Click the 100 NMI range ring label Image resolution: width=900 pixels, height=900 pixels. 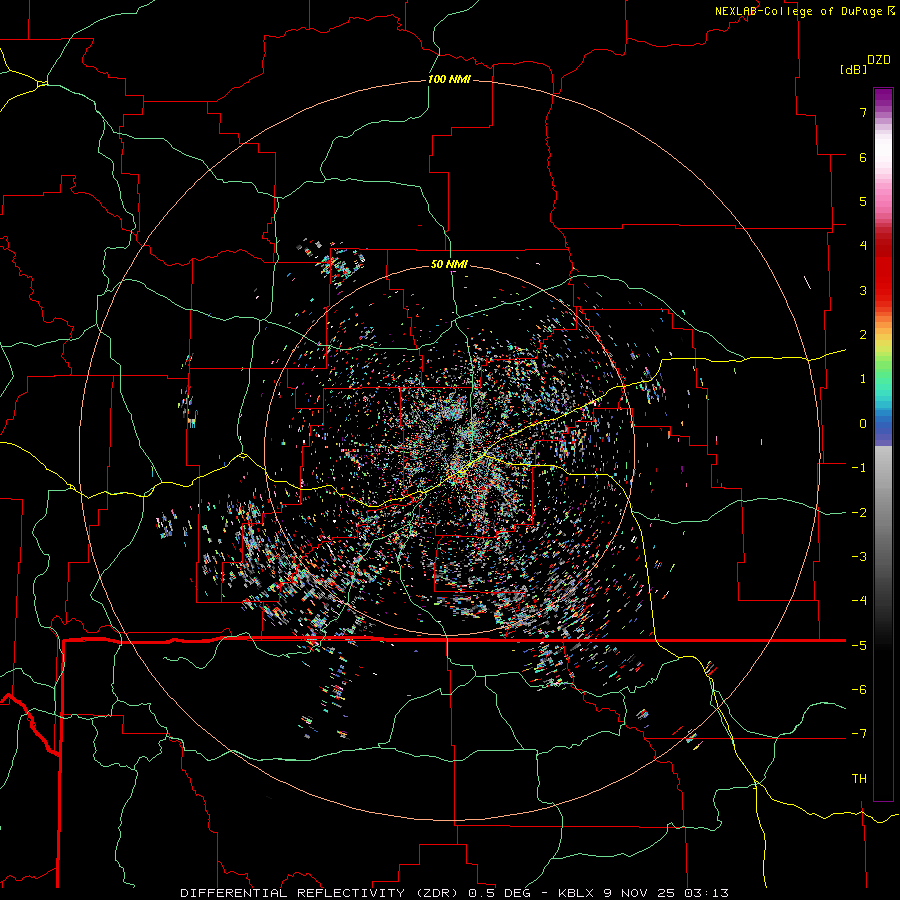[x=449, y=79]
